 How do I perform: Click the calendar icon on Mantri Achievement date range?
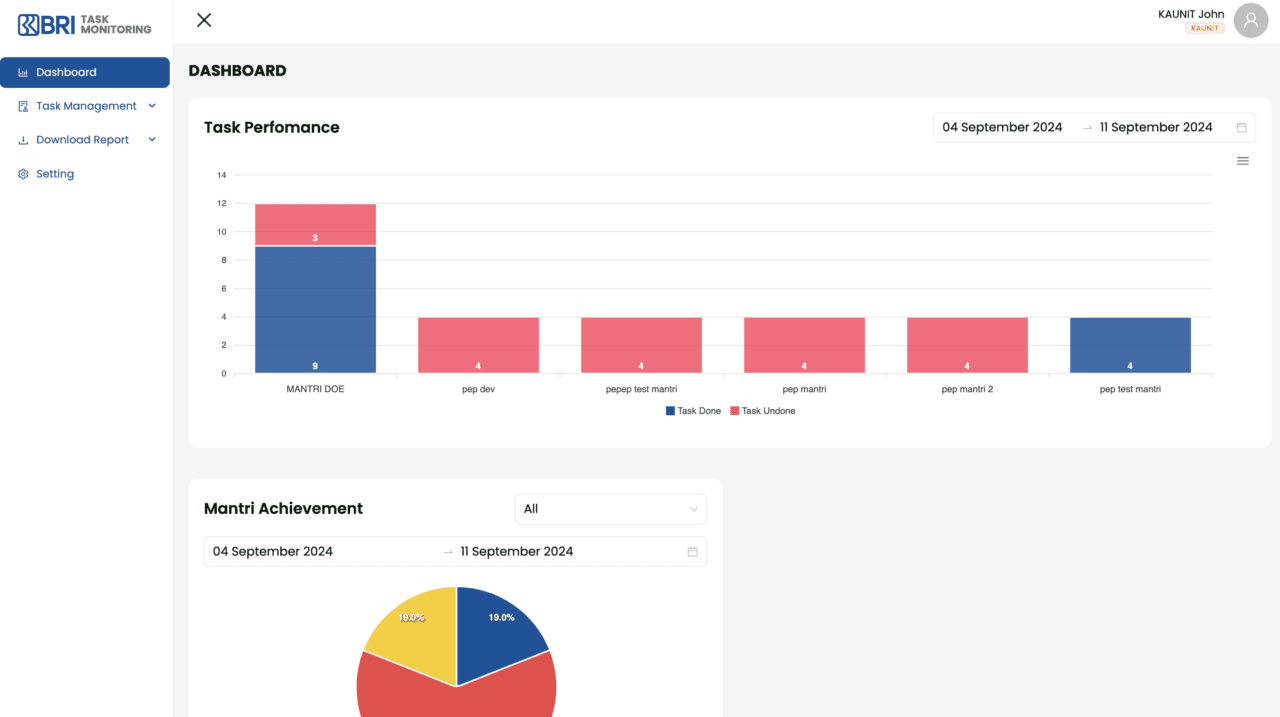coord(692,551)
